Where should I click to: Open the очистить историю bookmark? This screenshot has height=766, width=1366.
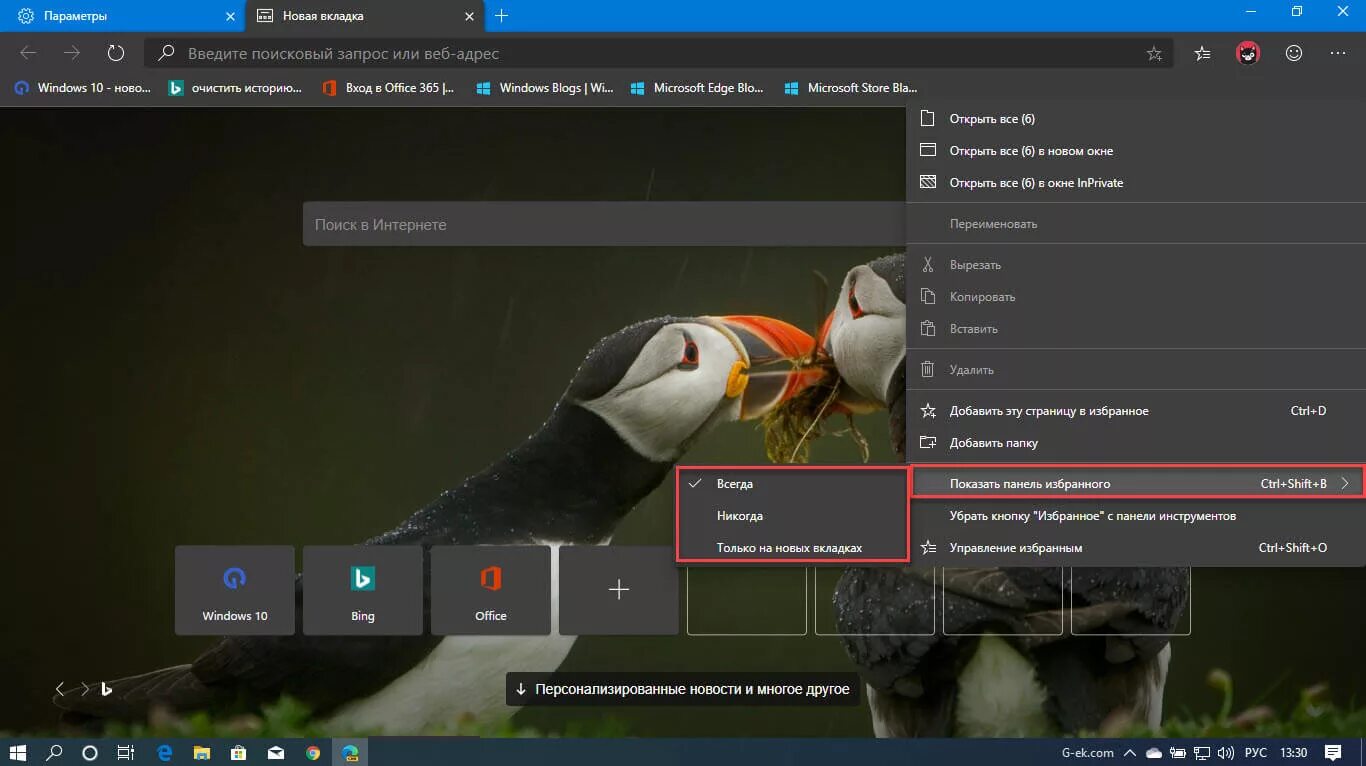click(x=236, y=88)
